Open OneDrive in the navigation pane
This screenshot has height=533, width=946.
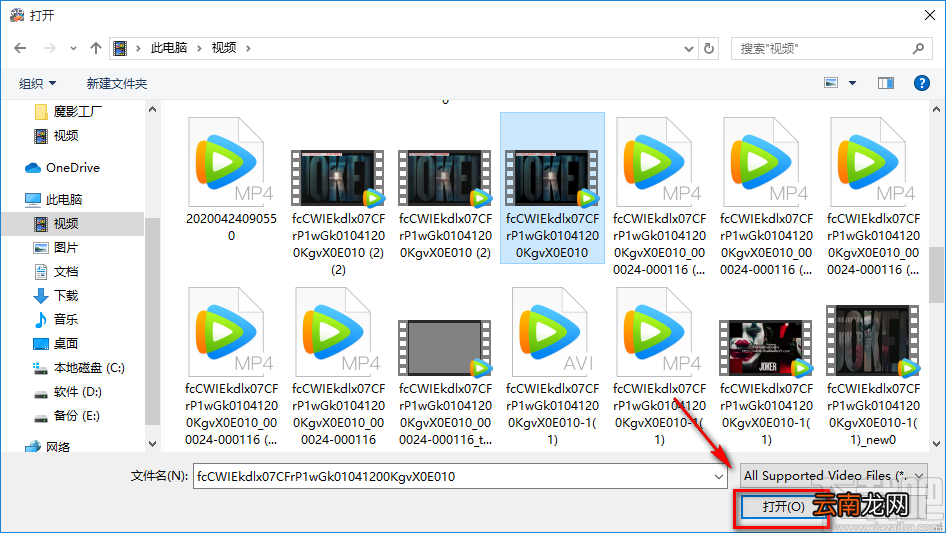coord(62,168)
